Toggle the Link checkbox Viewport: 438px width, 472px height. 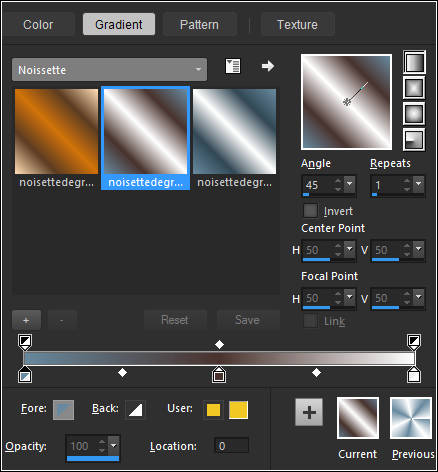(310, 321)
